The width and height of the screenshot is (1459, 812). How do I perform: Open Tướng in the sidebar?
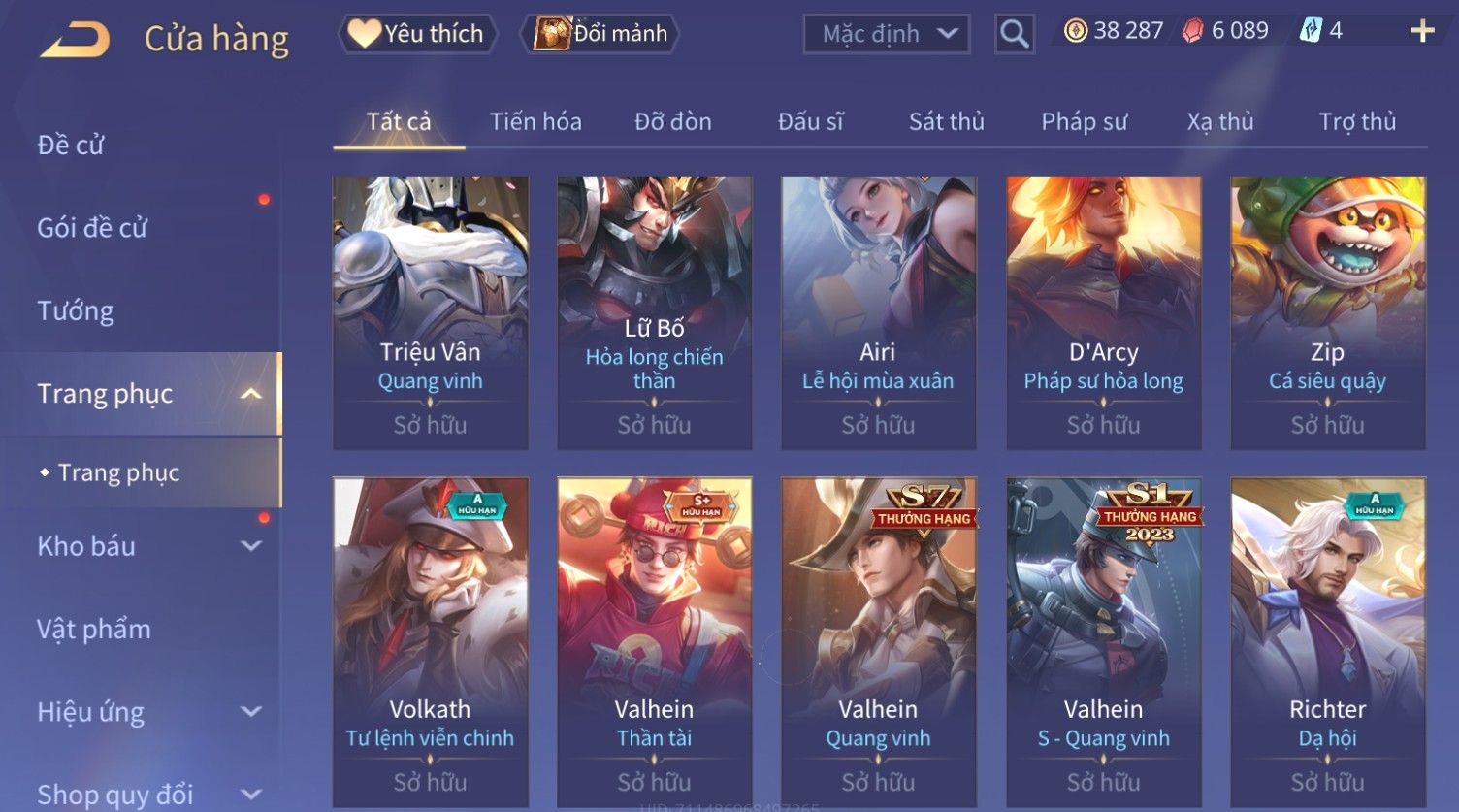76,310
